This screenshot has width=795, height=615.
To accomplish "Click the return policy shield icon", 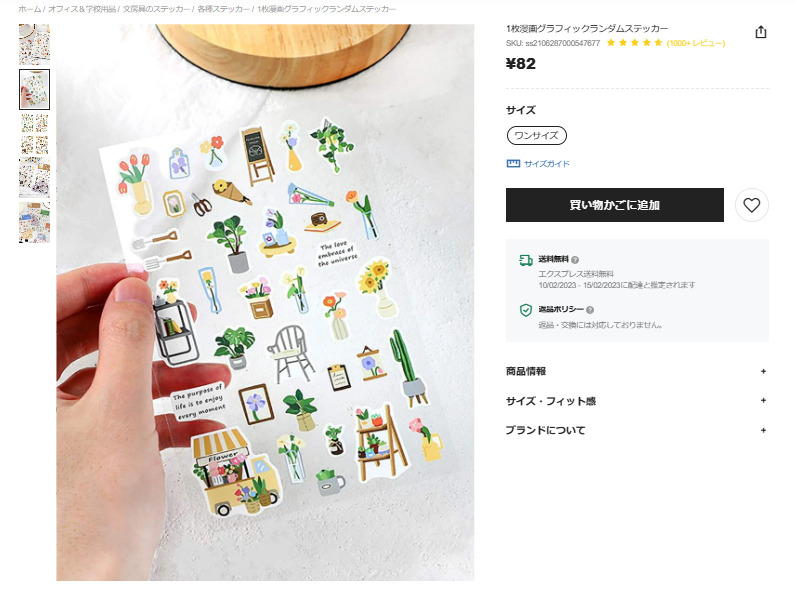I will 526,310.
